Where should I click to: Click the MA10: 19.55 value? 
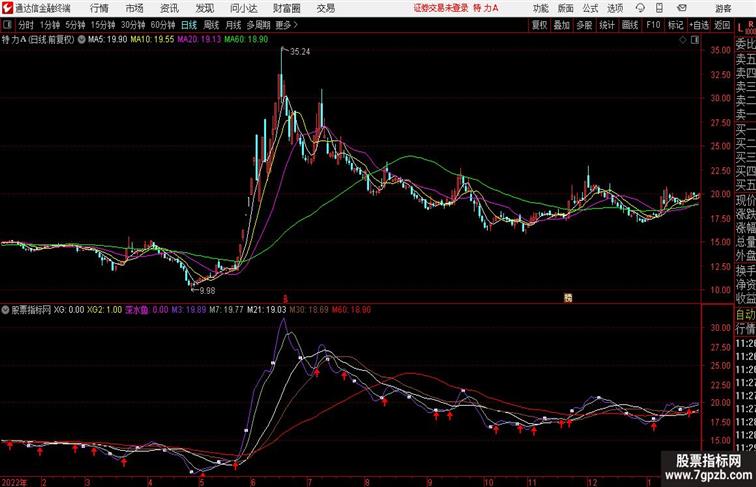point(152,40)
